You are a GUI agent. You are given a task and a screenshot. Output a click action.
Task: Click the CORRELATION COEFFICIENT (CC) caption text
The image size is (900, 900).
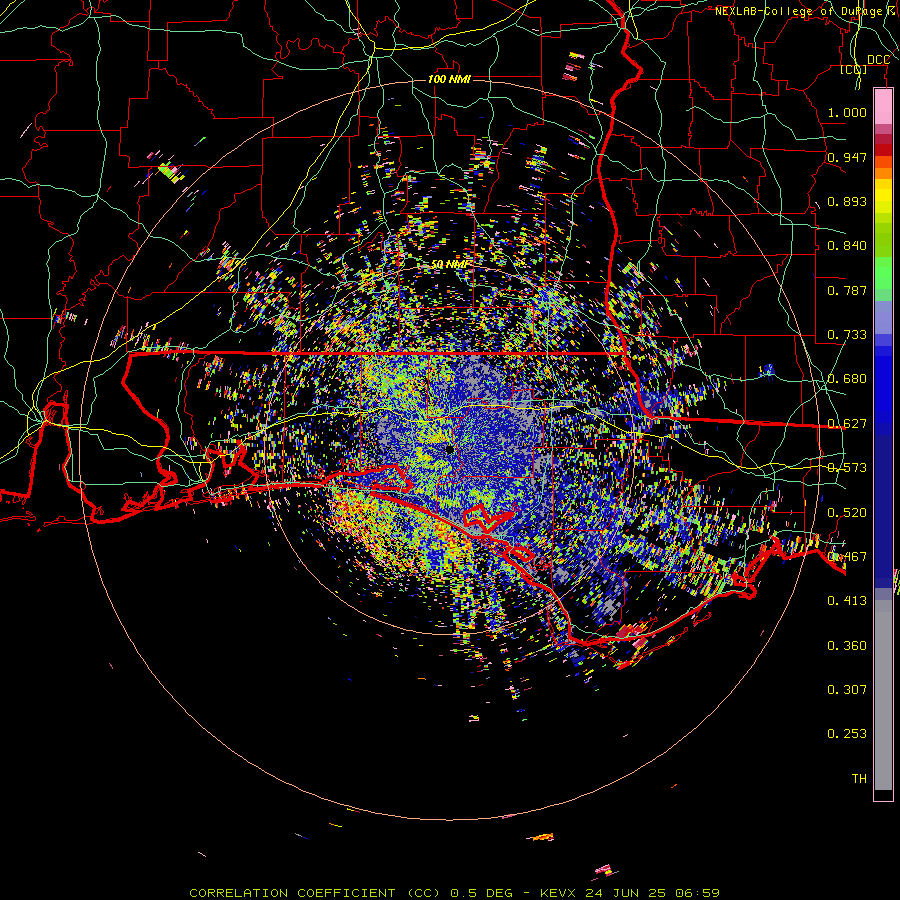pyautogui.click(x=315, y=893)
